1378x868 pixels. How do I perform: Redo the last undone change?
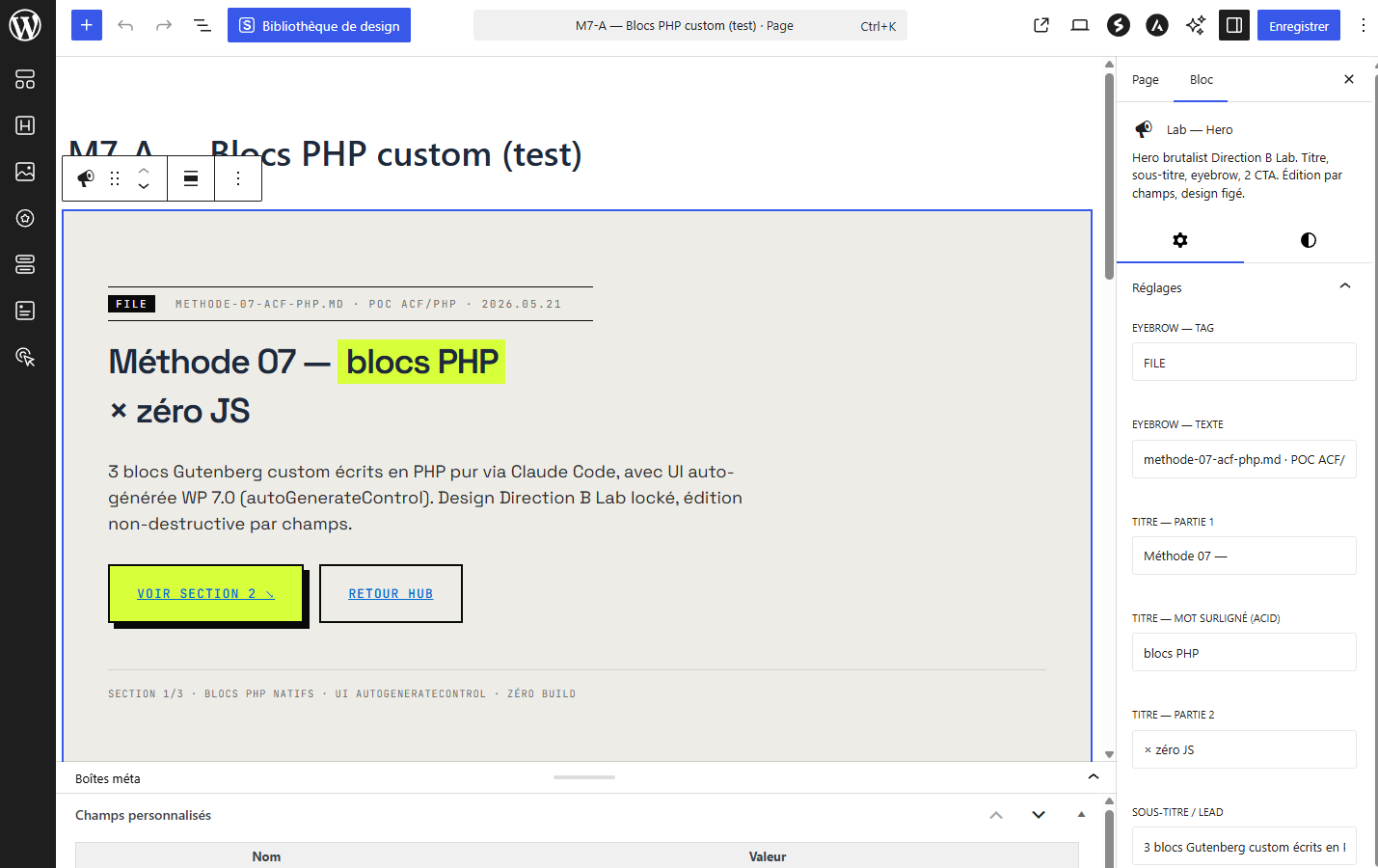[x=164, y=25]
